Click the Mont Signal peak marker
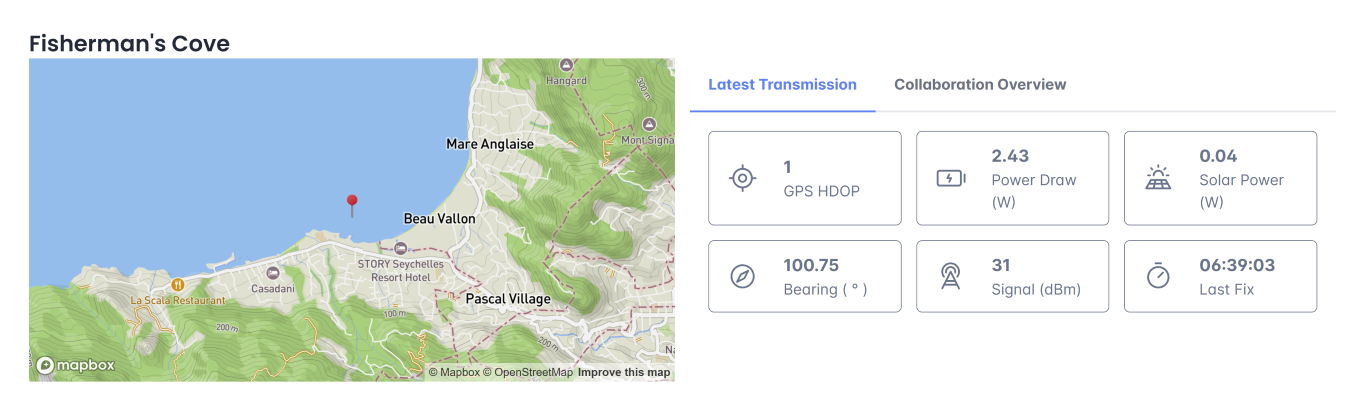The height and width of the screenshot is (411, 1366). pos(648,124)
